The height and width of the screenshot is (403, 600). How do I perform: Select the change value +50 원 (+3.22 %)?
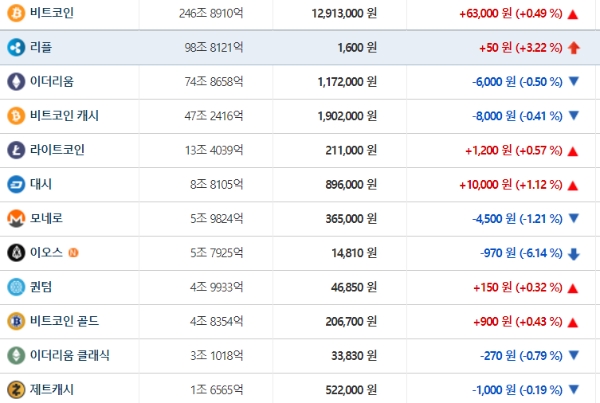click(x=521, y=48)
